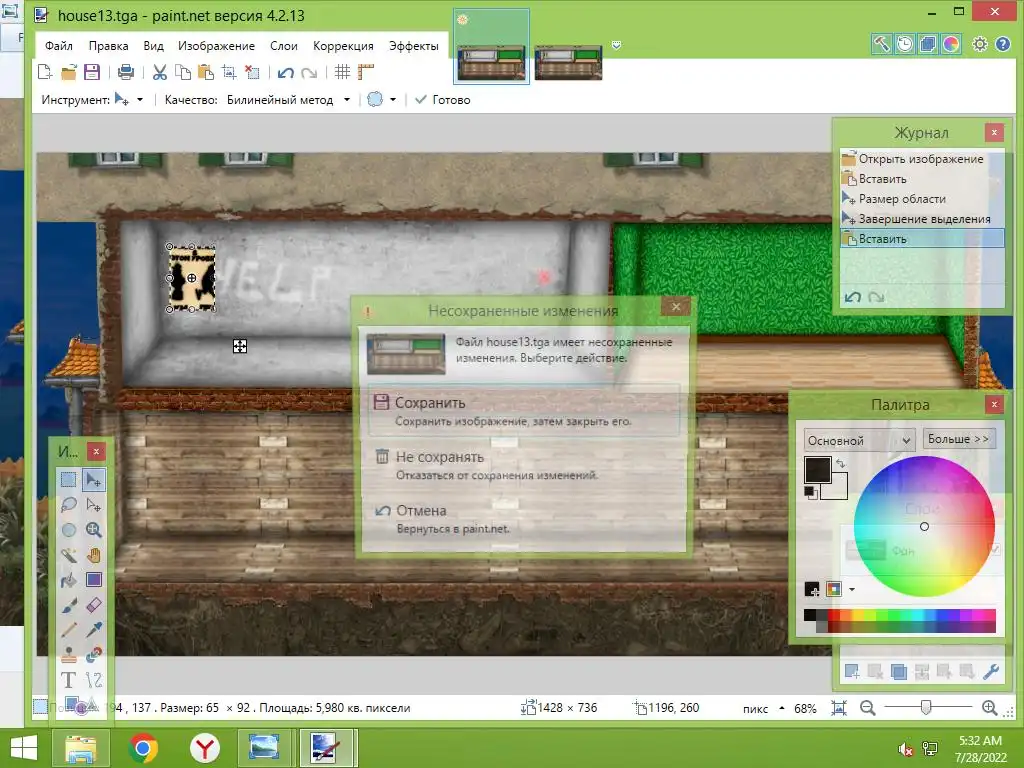Viewport: 1024px width, 768px height.
Task: Click the Больше >> button in Палитра
Action: point(959,439)
